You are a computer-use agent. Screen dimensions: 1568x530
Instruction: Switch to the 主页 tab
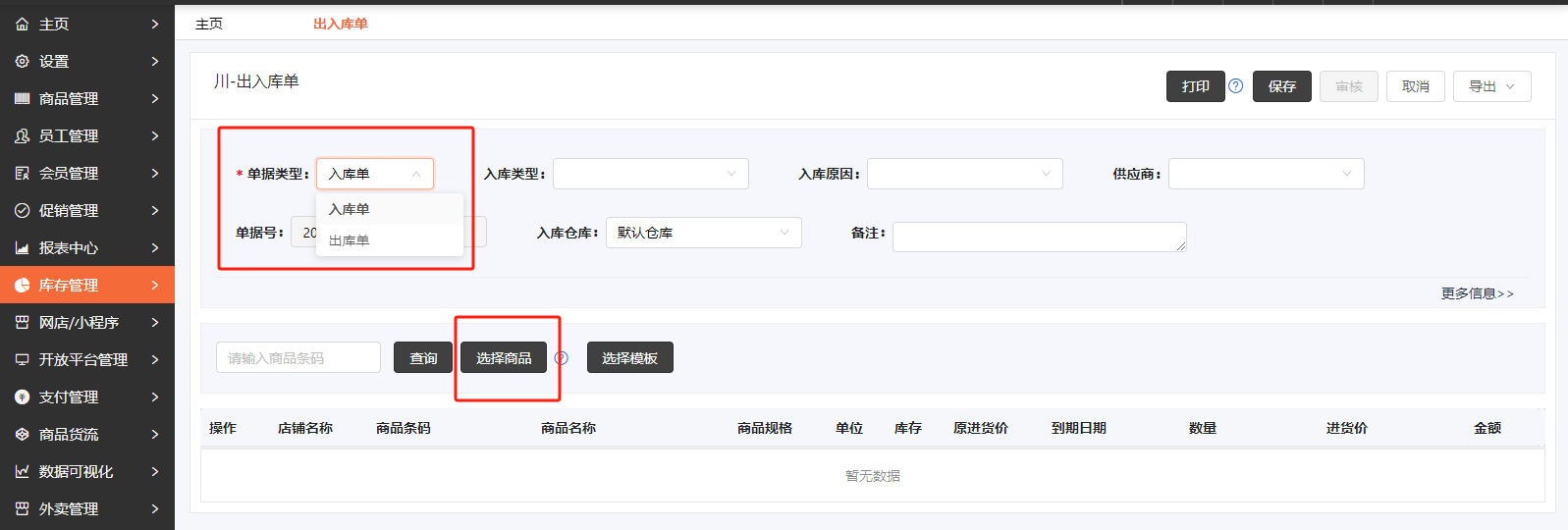click(x=209, y=24)
